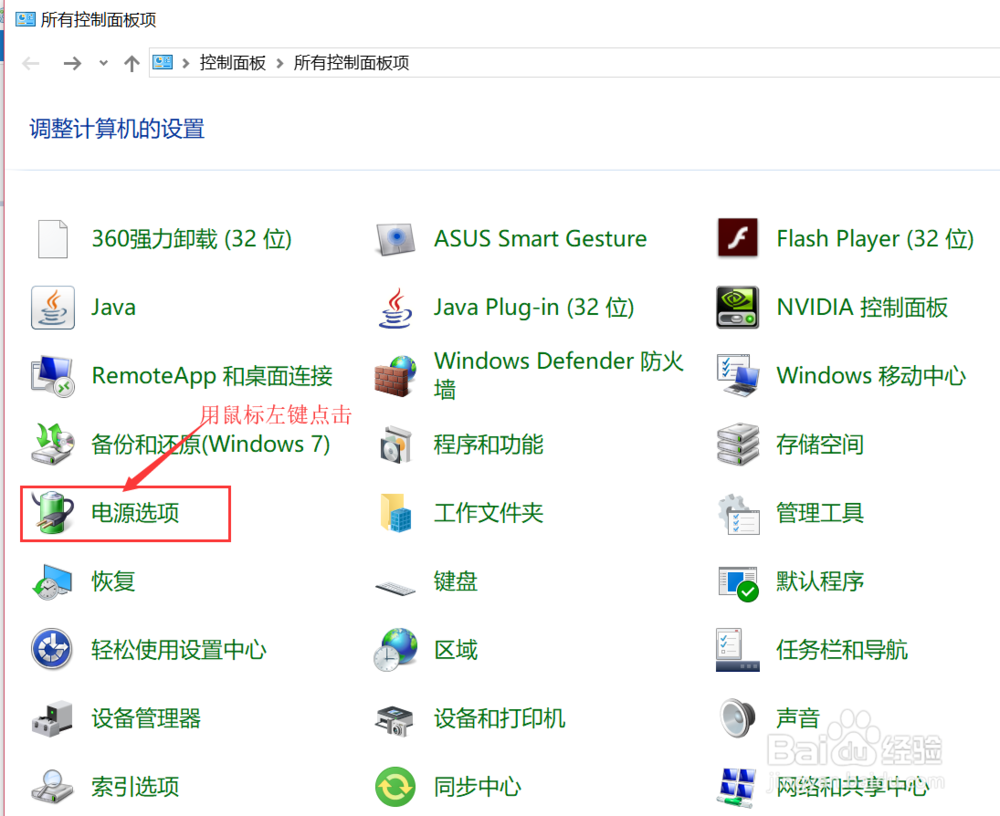Click the 区域 globe clock icon

pos(395,649)
